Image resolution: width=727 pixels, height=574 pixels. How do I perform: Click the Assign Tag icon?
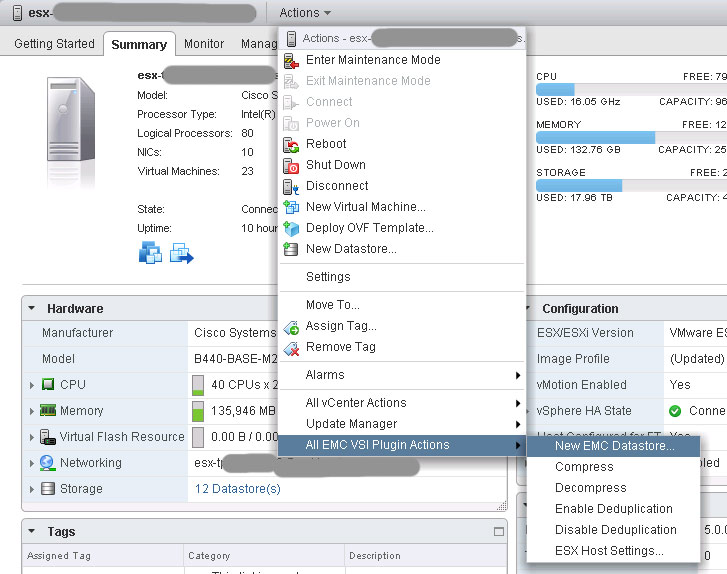[292, 327]
